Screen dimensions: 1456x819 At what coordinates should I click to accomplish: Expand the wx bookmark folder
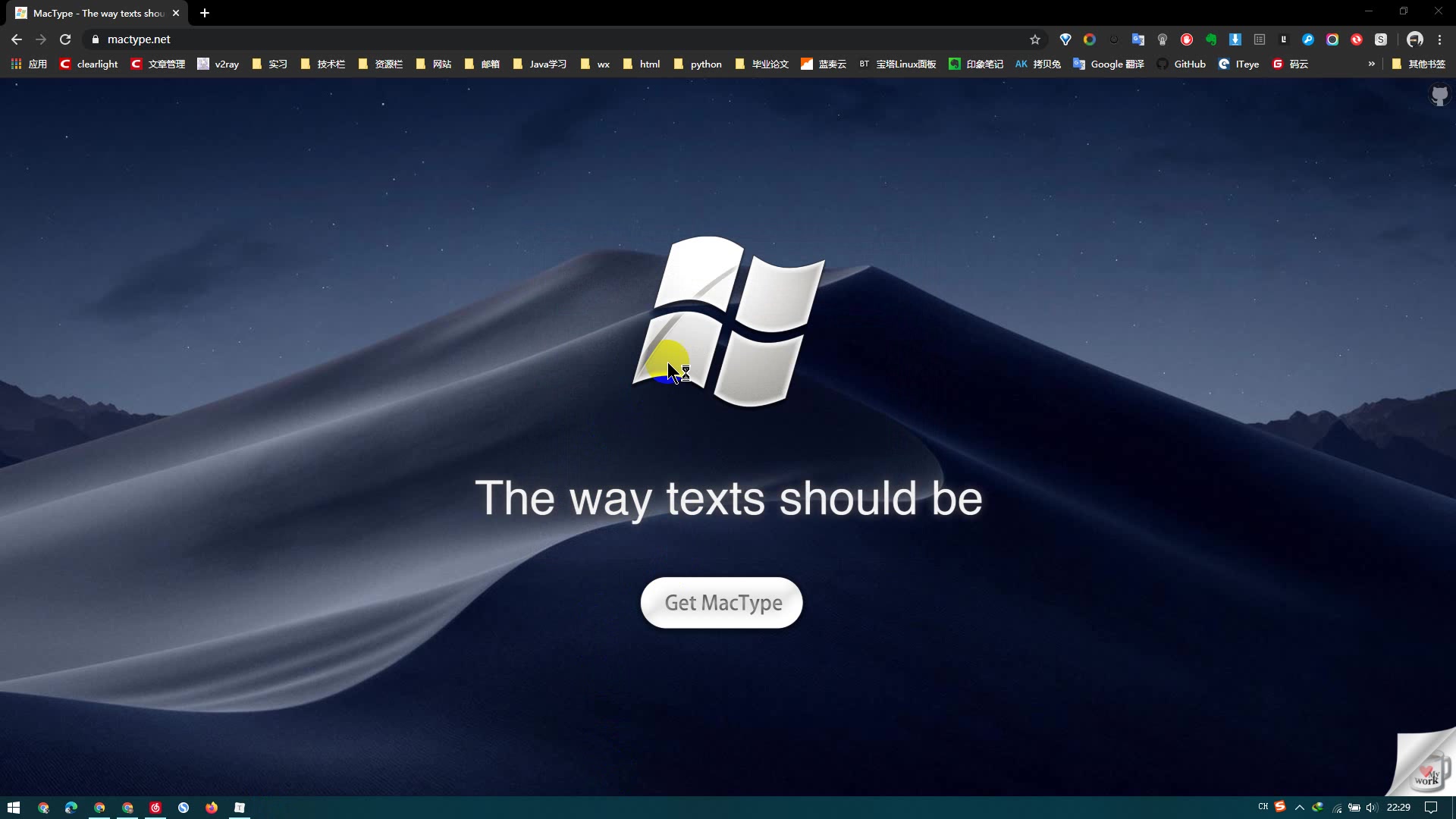[x=595, y=64]
